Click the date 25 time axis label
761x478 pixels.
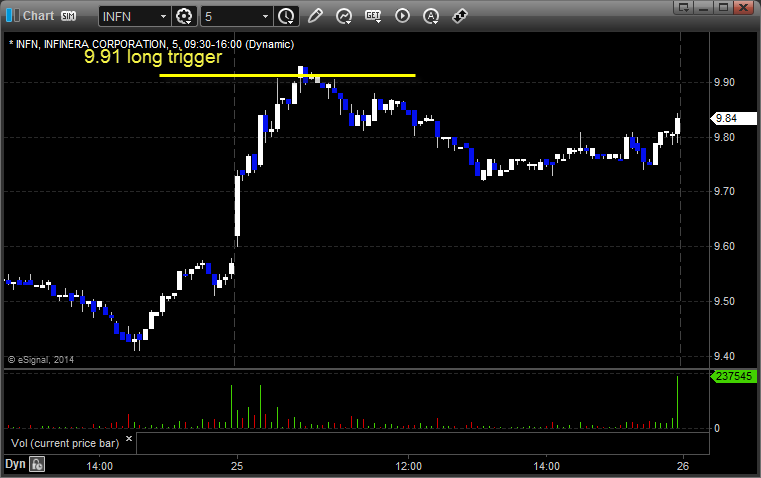click(237, 466)
